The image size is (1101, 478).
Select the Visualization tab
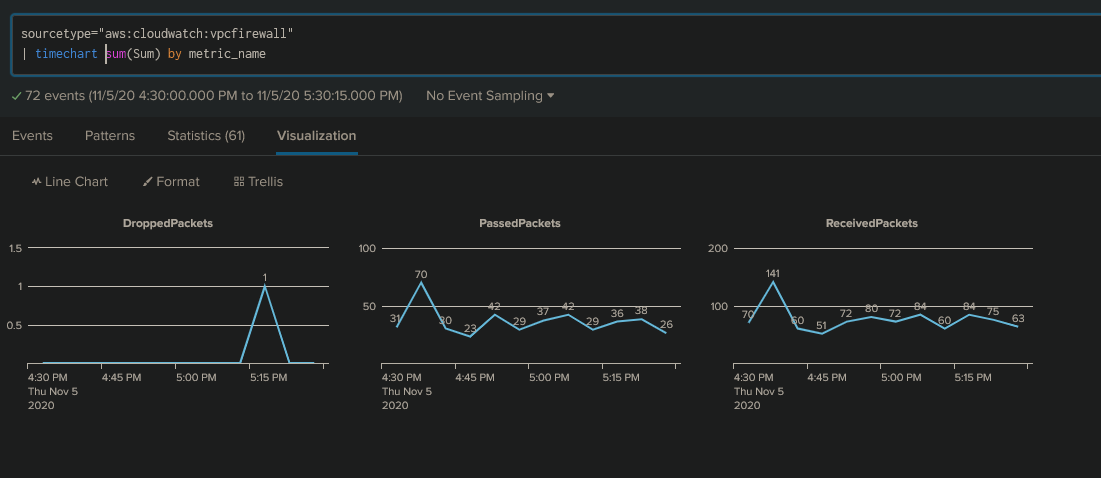(x=316, y=135)
